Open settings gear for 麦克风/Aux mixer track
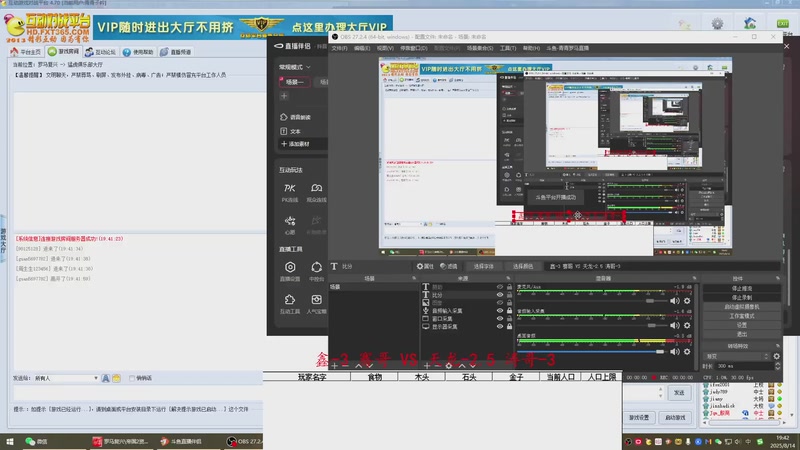 pos(687,301)
